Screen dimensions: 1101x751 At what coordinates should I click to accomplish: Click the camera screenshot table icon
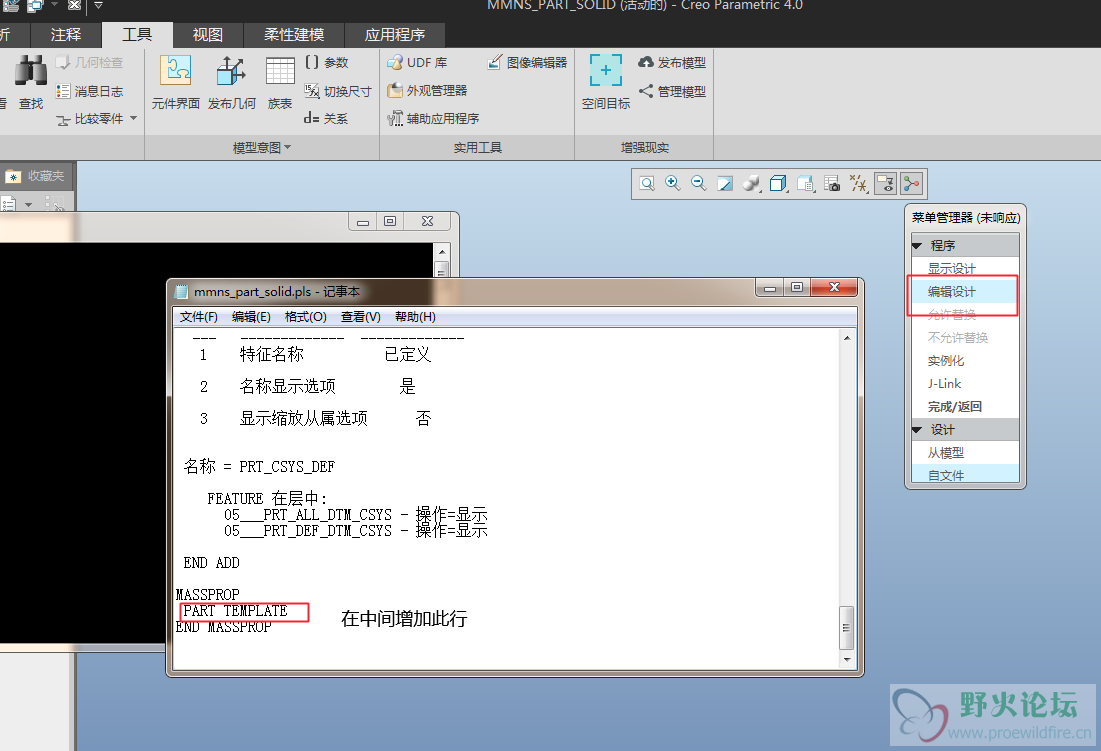click(832, 184)
